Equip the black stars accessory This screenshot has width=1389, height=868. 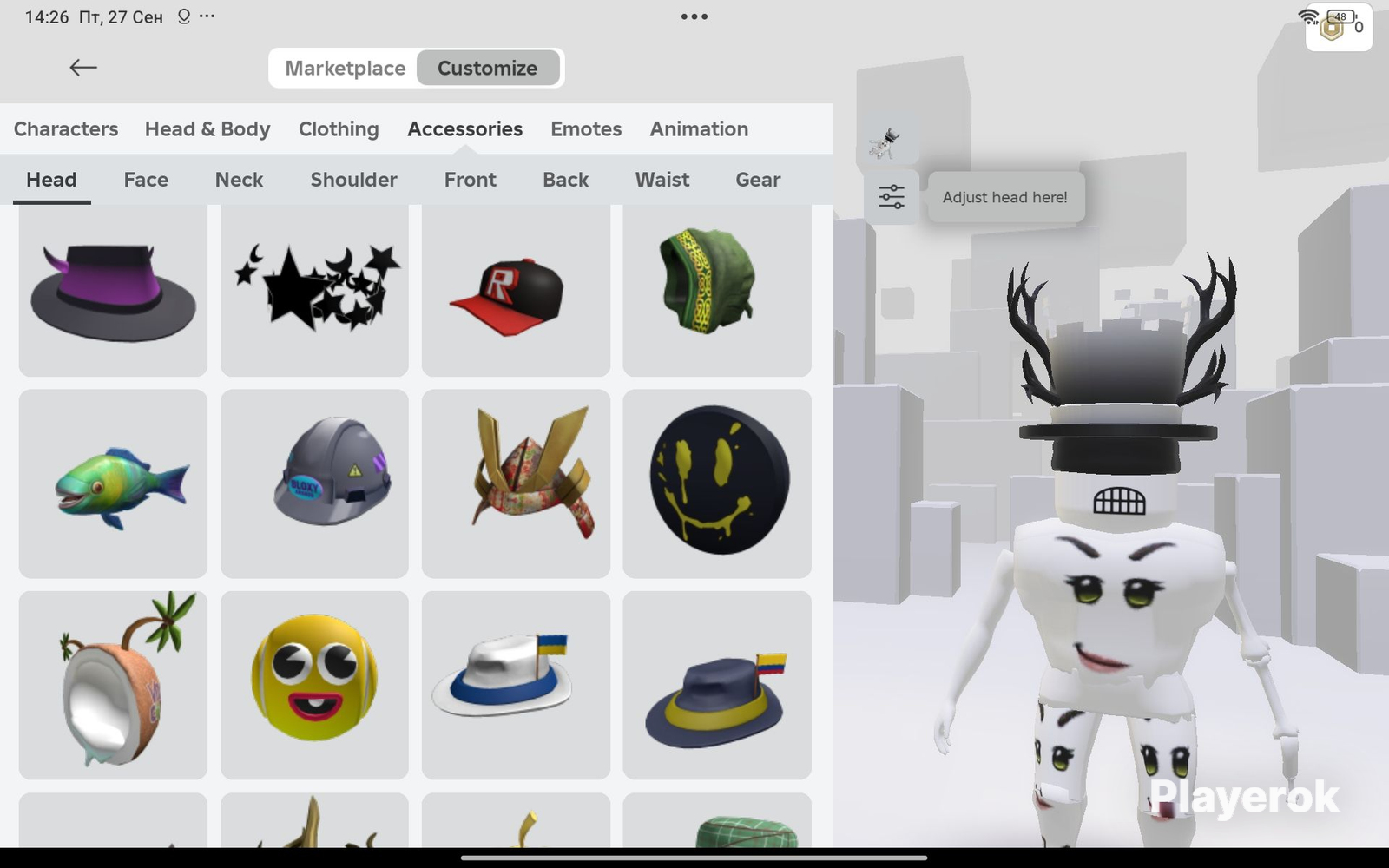[x=314, y=291]
